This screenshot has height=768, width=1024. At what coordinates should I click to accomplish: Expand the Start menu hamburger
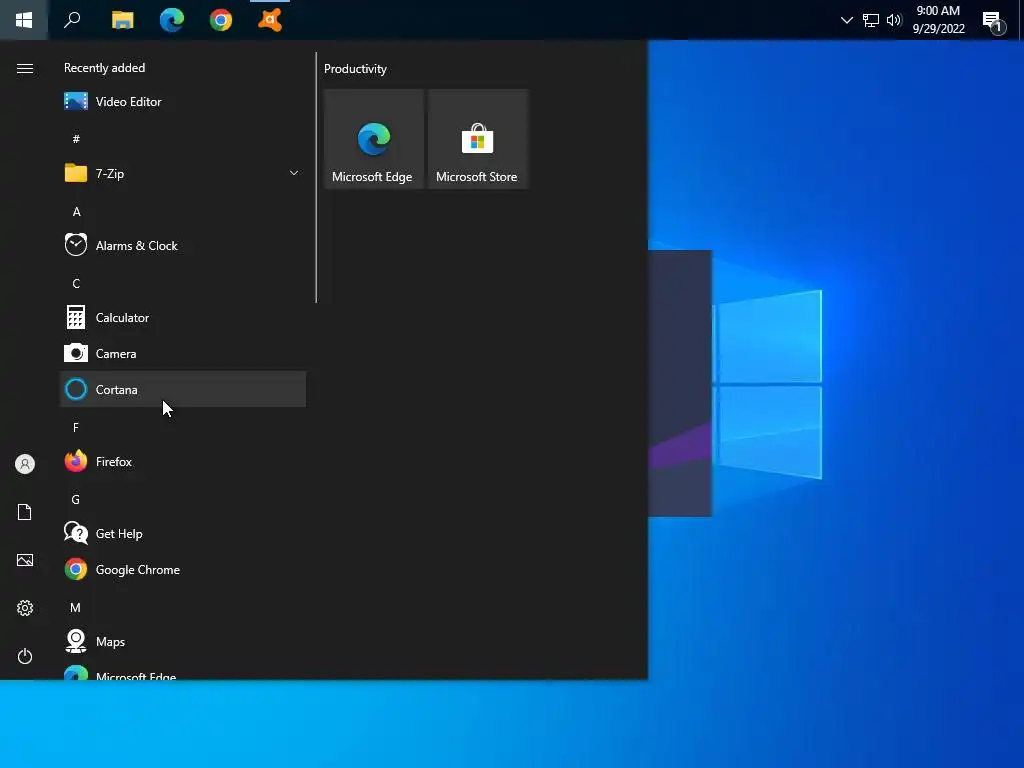coord(25,69)
